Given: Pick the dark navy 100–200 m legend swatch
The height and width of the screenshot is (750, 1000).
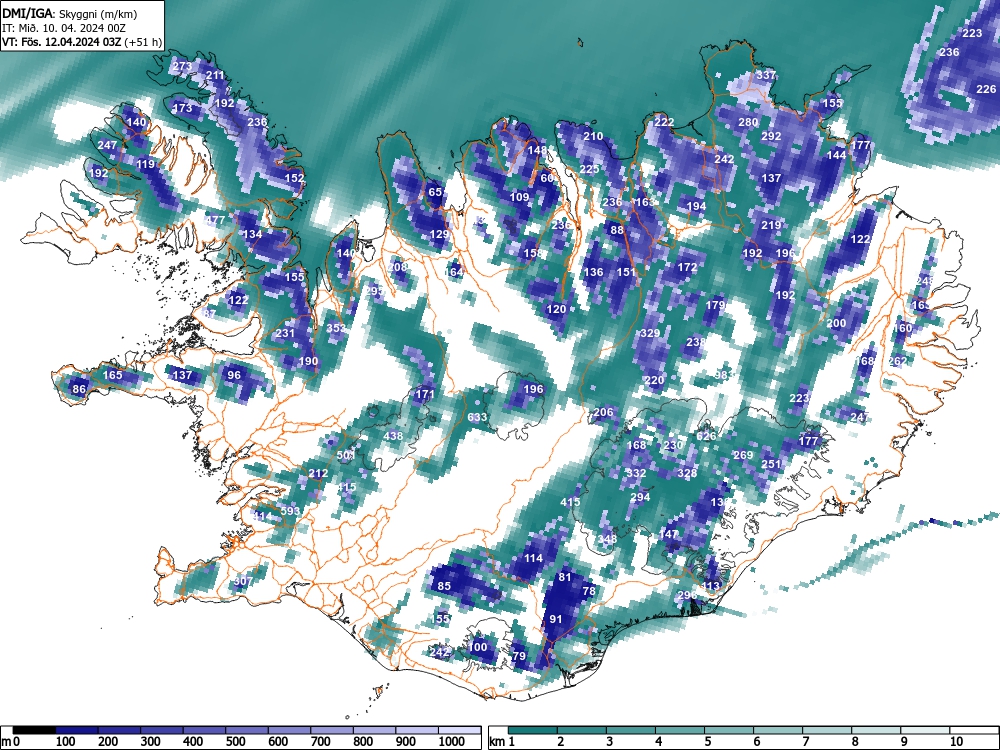Looking at the screenshot, I should click(x=77, y=730).
